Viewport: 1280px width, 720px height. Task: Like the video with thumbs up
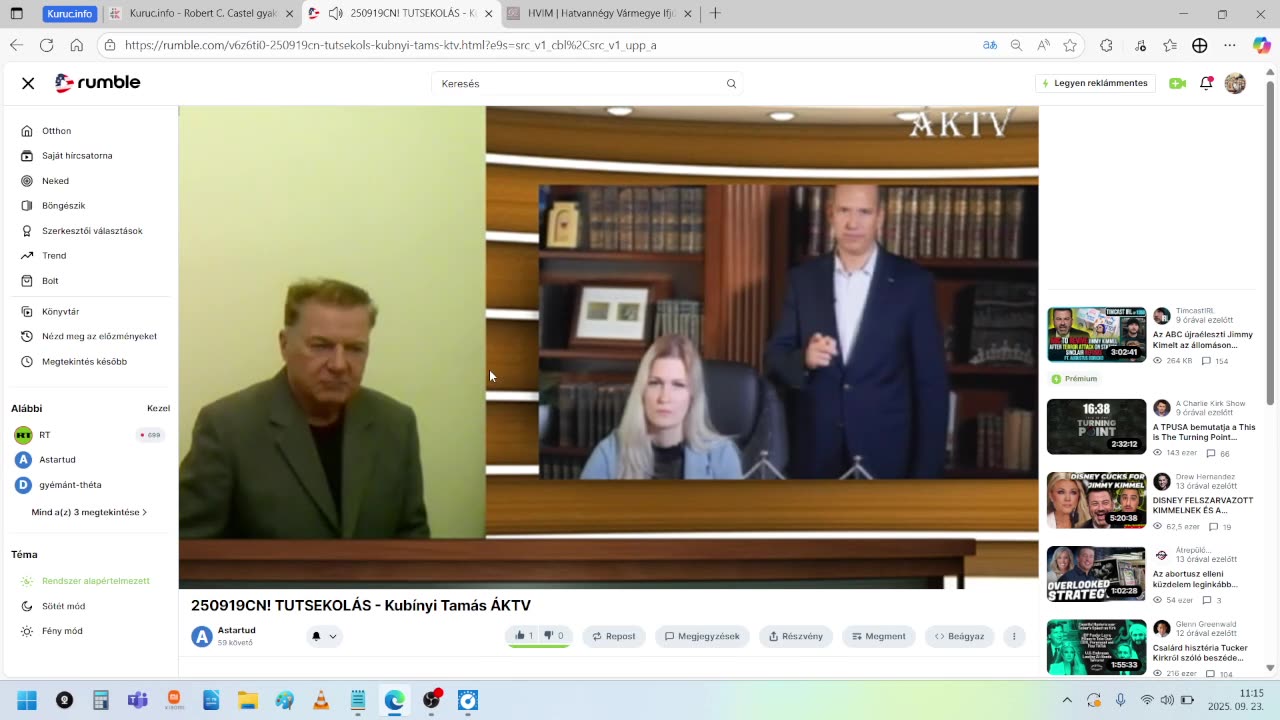(x=523, y=636)
